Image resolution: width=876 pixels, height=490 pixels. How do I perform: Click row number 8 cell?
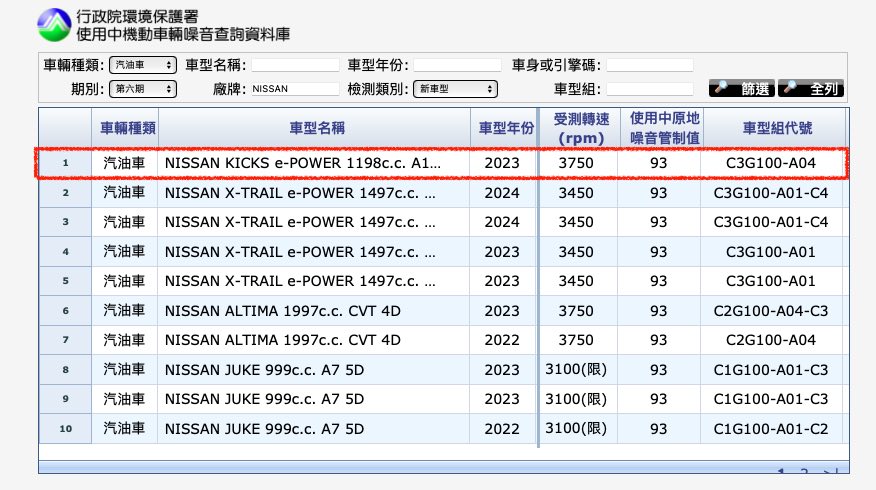point(65,370)
